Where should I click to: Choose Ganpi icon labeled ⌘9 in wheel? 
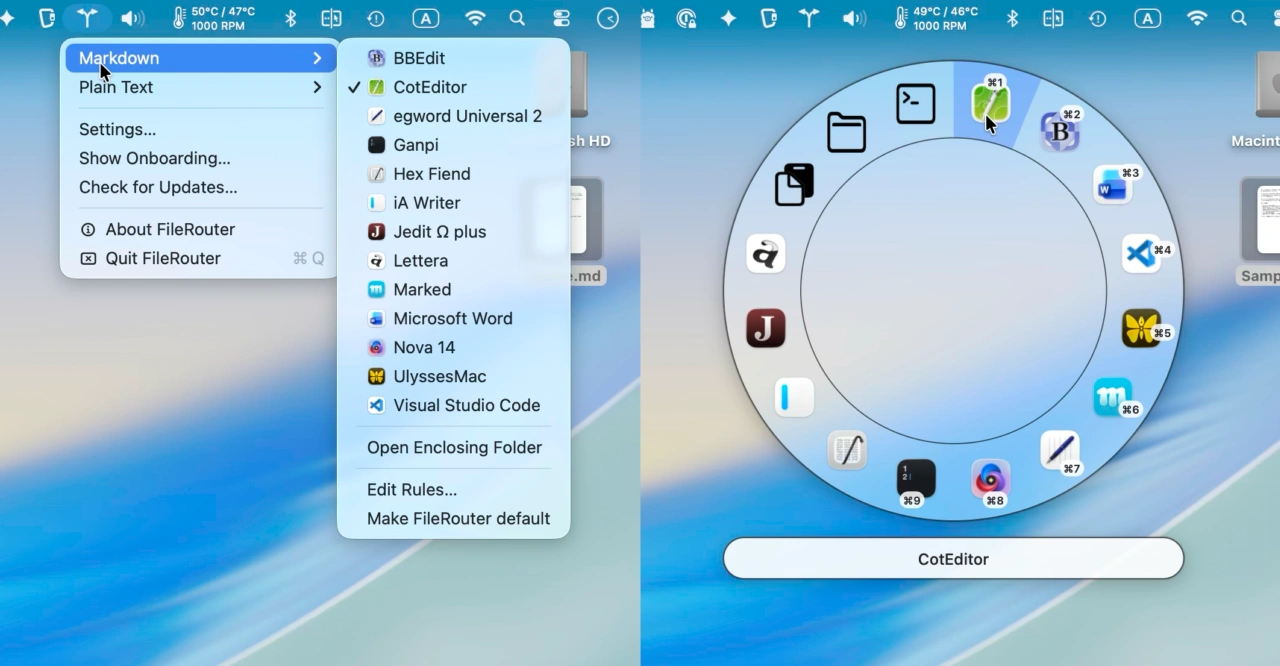916,479
